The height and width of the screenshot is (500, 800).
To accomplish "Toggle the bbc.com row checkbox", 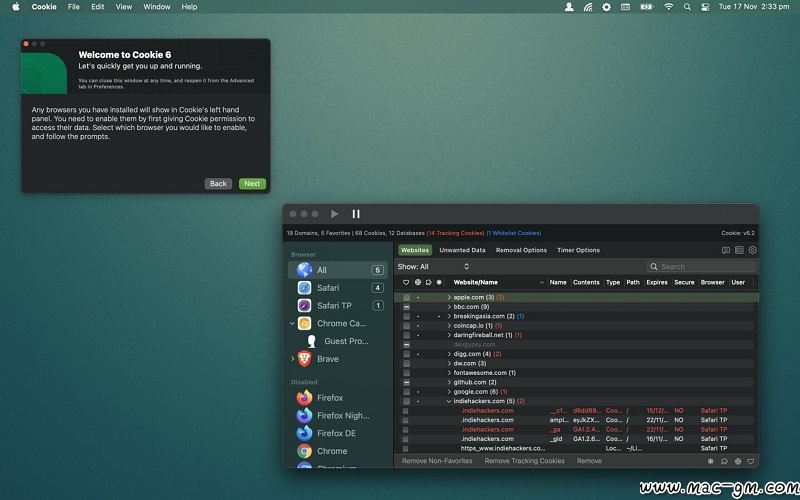I will click(x=406, y=307).
